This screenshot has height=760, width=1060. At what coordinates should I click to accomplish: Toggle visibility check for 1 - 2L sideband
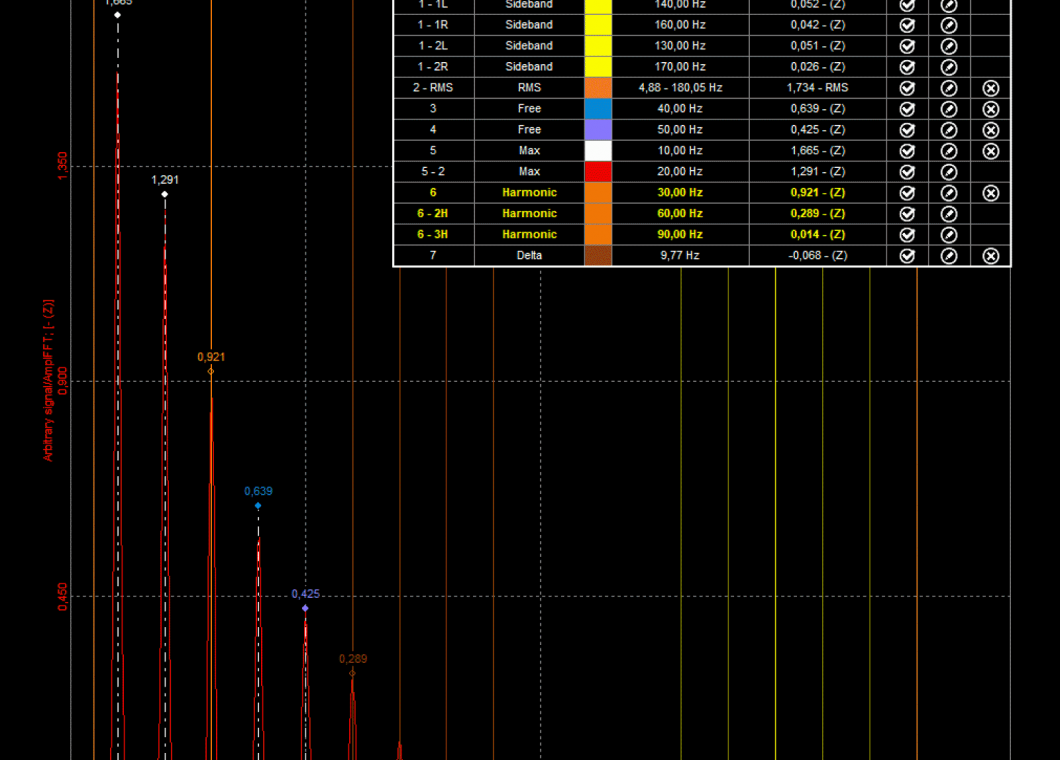pos(907,46)
